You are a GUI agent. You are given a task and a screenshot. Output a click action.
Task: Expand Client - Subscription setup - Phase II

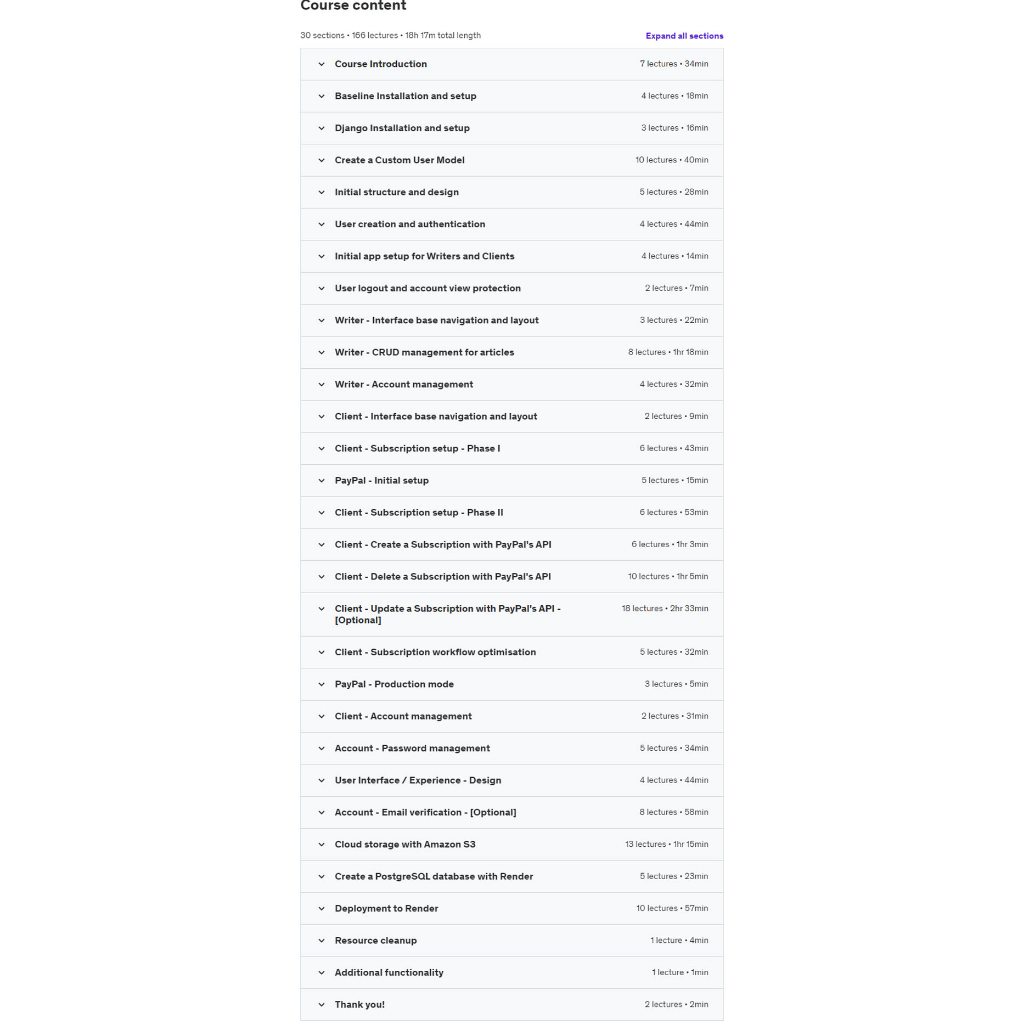coord(418,512)
